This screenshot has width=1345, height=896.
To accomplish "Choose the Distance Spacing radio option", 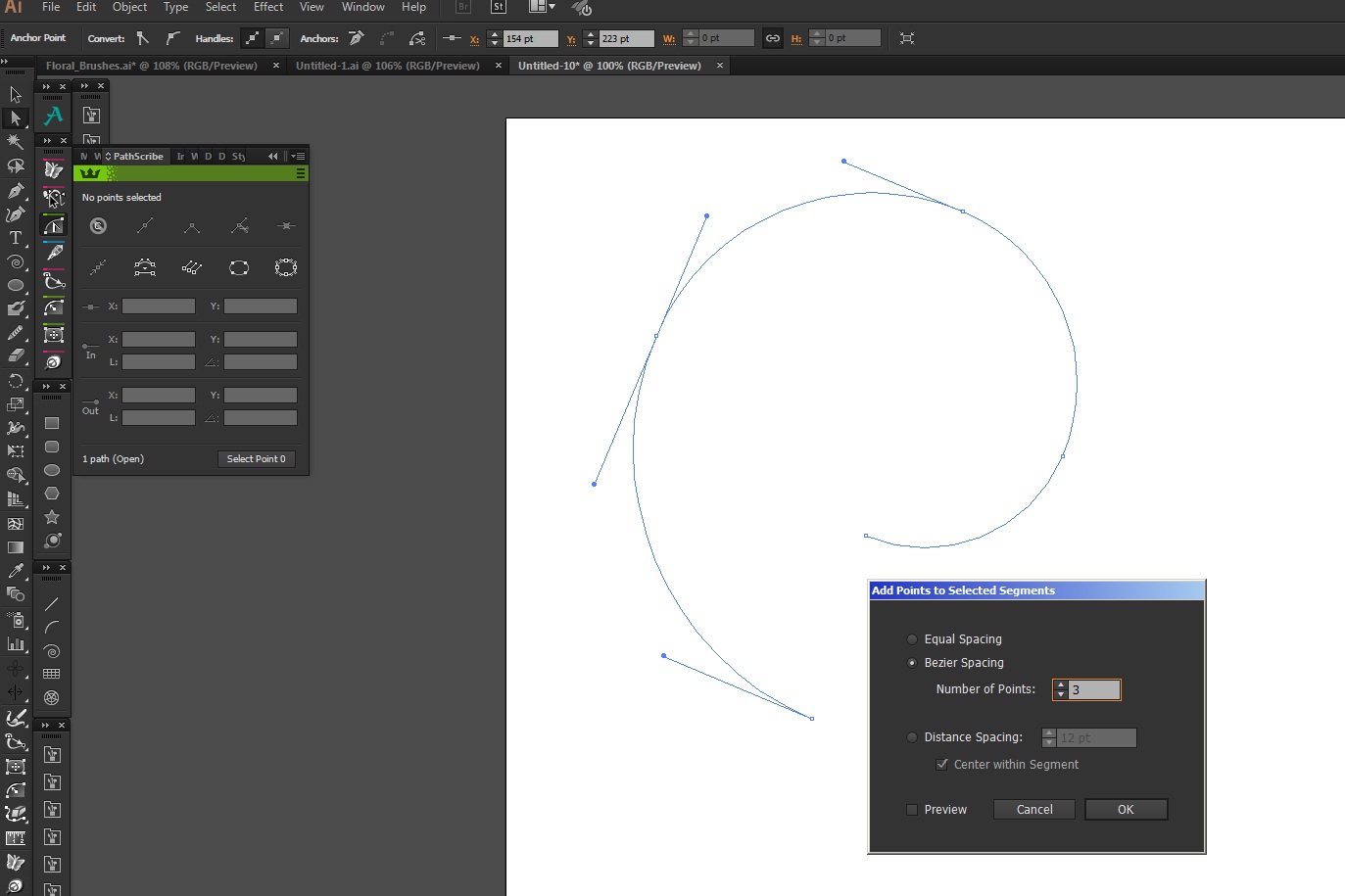I will click(x=912, y=737).
